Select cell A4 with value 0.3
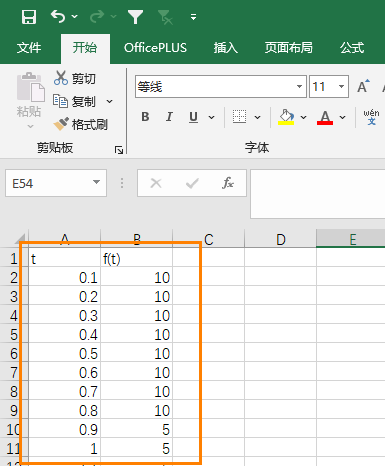The width and height of the screenshot is (385, 466). (65, 315)
